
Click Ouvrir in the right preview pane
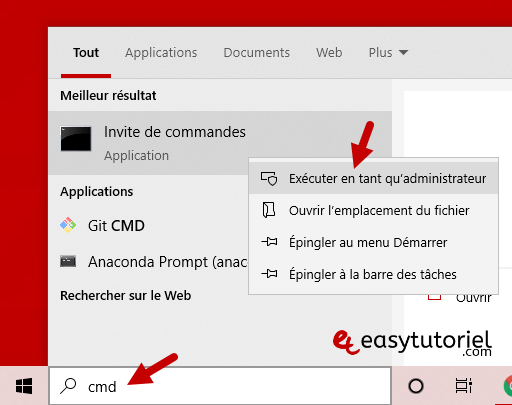click(473, 298)
